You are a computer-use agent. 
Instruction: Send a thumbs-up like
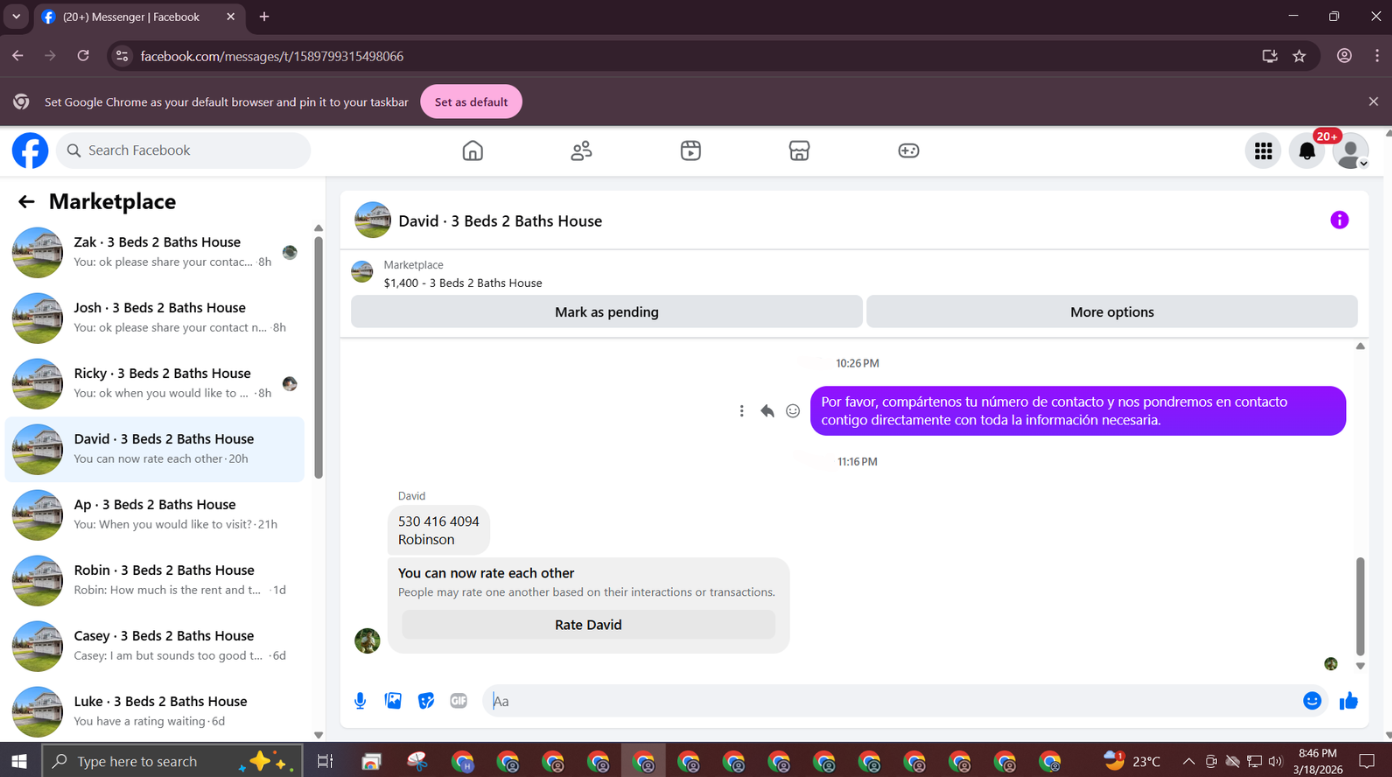pyautogui.click(x=1348, y=701)
